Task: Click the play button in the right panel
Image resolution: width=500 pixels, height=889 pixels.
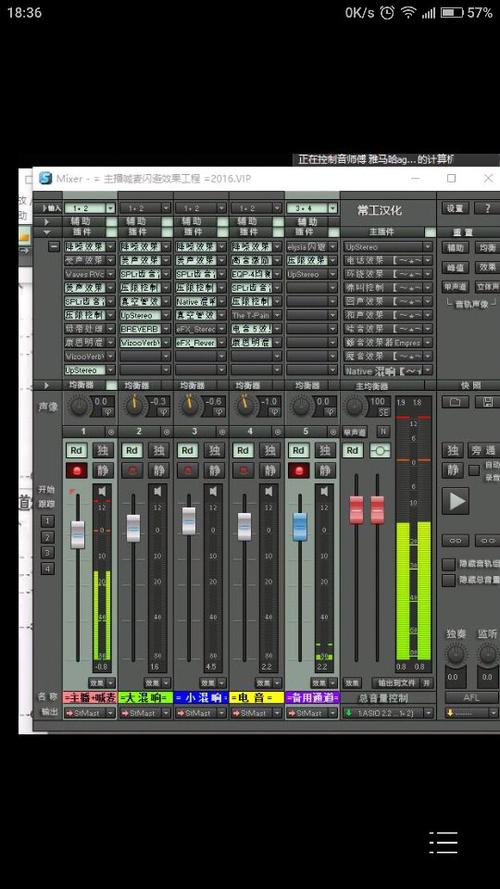Action: tap(455, 501)
